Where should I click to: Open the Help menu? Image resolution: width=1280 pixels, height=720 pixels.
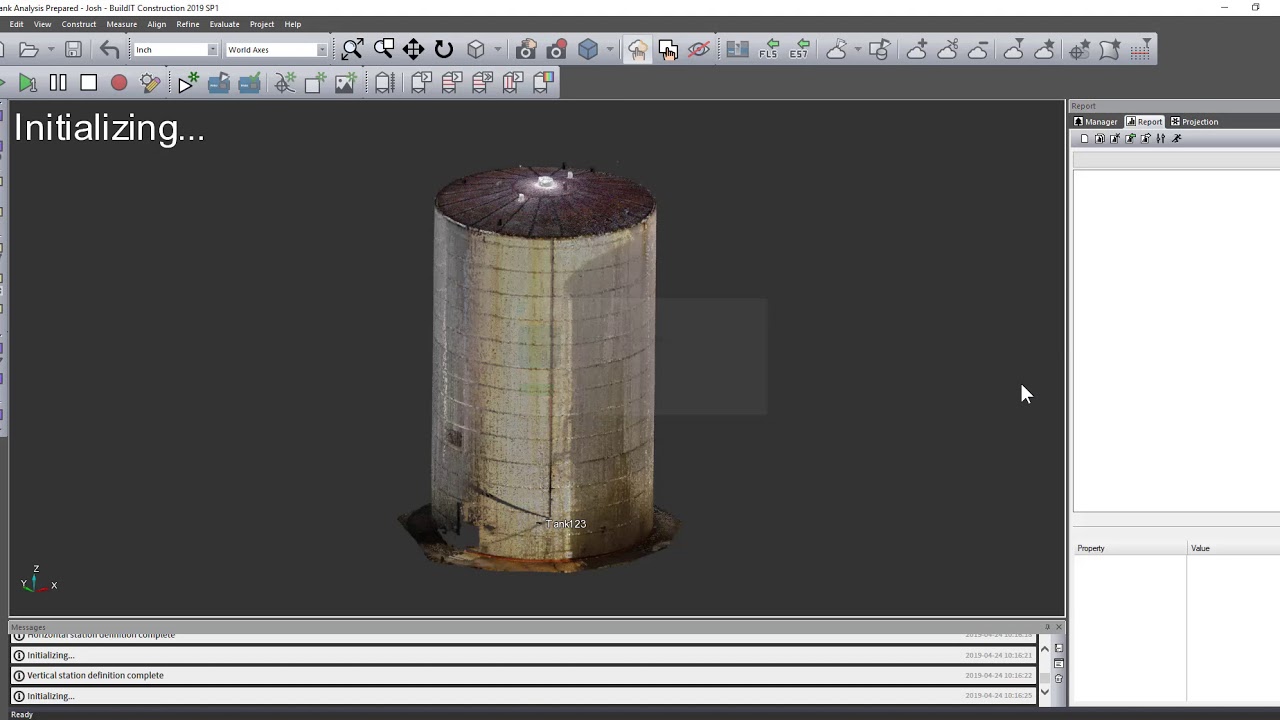292,24
